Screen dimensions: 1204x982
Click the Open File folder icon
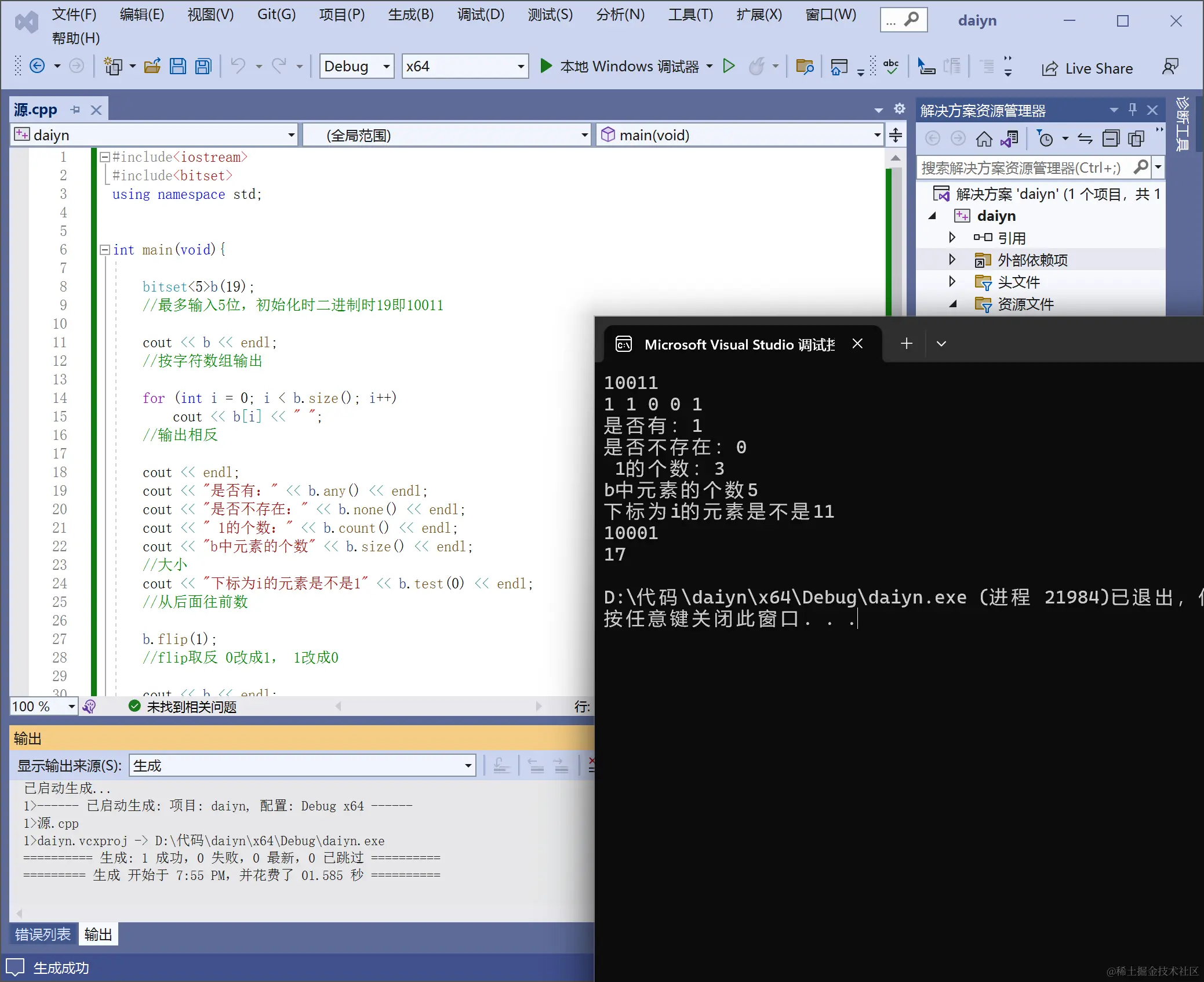pos(152,66)
